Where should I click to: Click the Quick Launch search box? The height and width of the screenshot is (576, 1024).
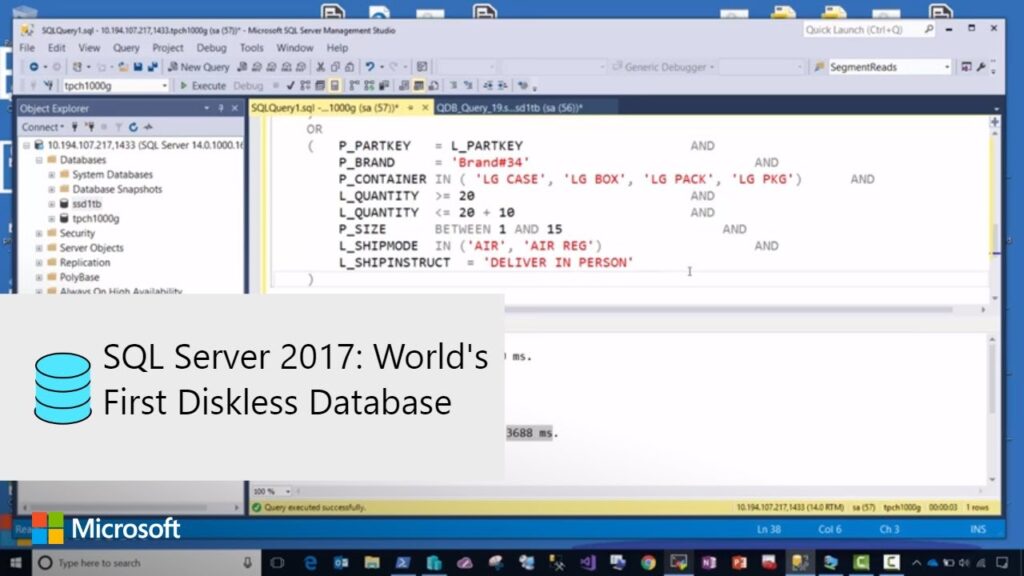pyautogui.click(x=861, y=30)
